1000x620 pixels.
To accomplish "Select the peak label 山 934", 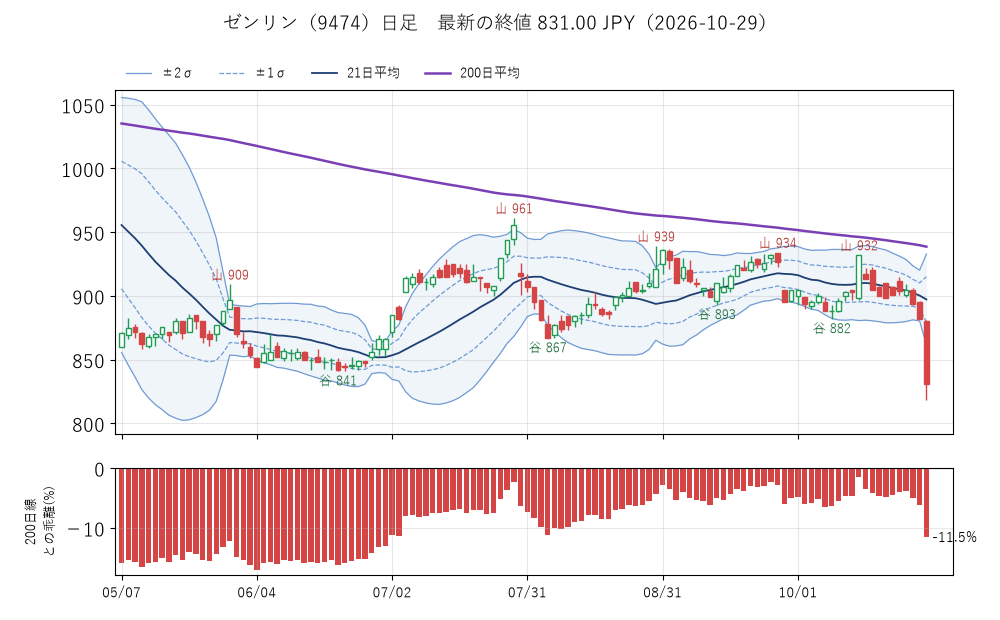I will pos(778,243).
